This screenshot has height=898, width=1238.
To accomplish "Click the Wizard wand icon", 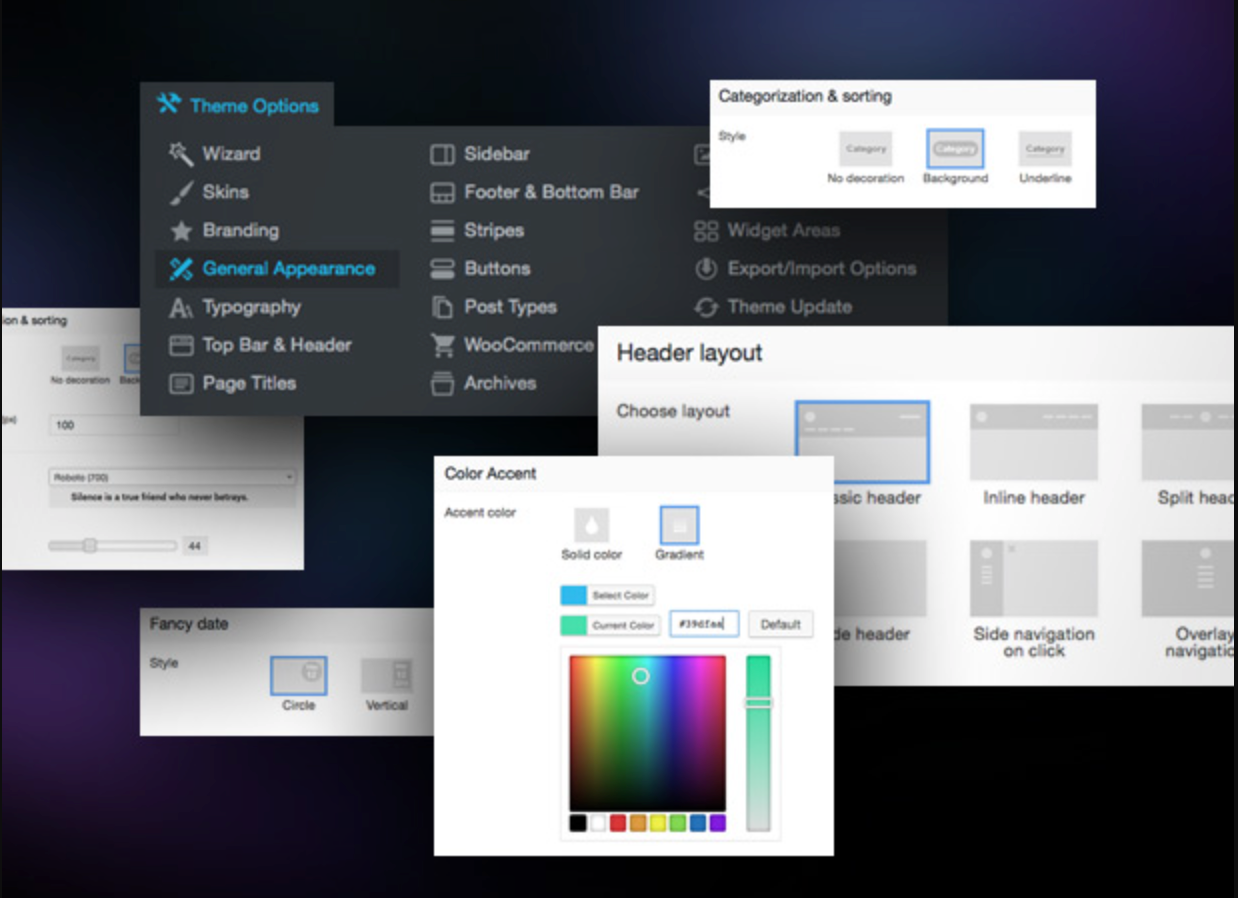I will click(x=181, y=153).
